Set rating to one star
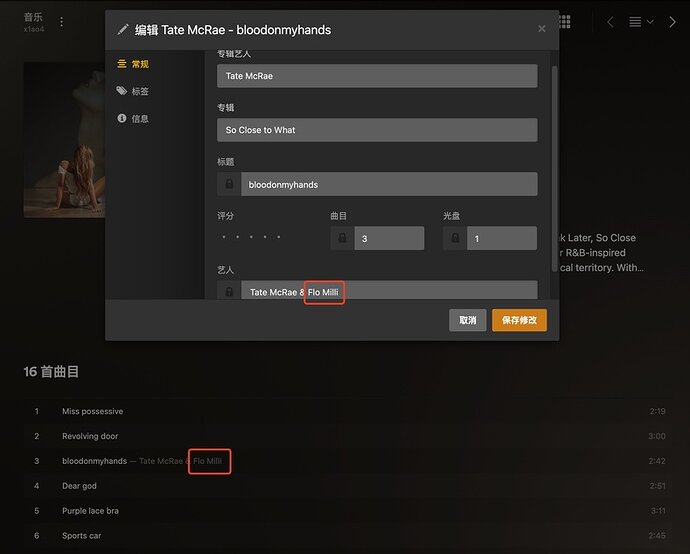 click(x=224, y=237)
